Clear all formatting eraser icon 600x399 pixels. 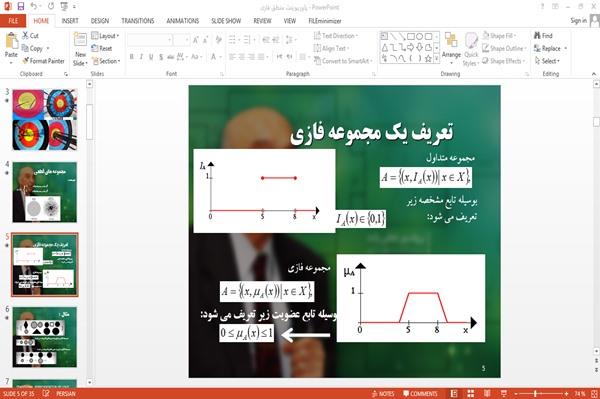coord(218,39)
